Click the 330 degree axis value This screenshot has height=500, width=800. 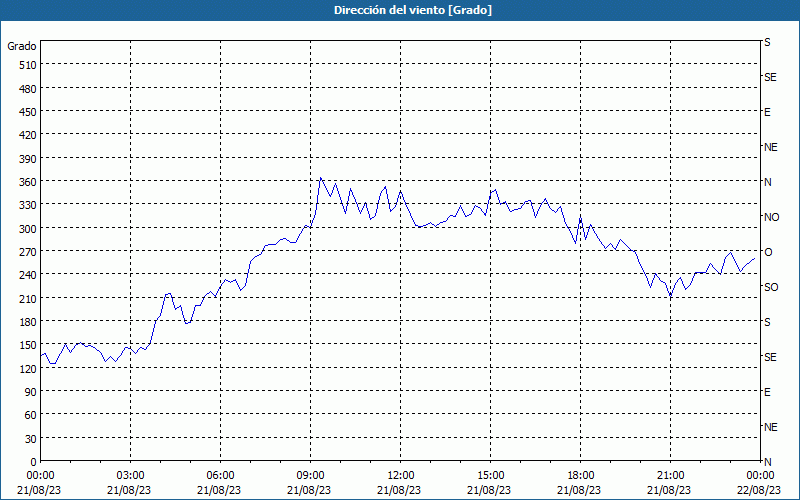29,206
